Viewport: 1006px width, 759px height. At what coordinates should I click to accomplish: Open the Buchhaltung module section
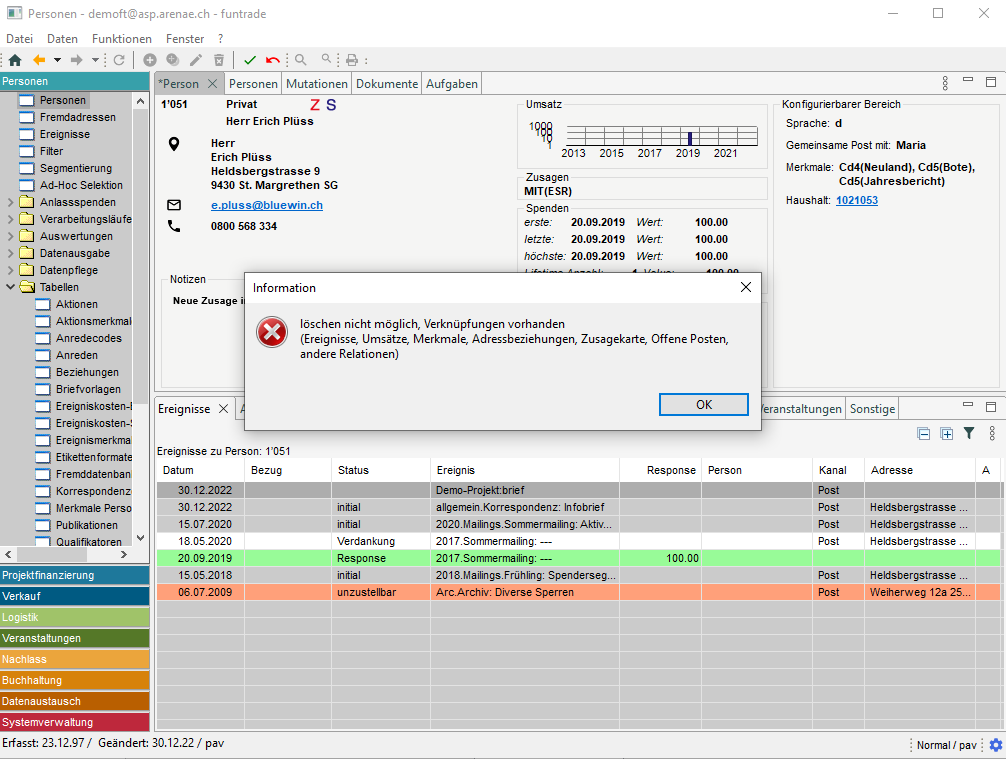click(75, 680)
